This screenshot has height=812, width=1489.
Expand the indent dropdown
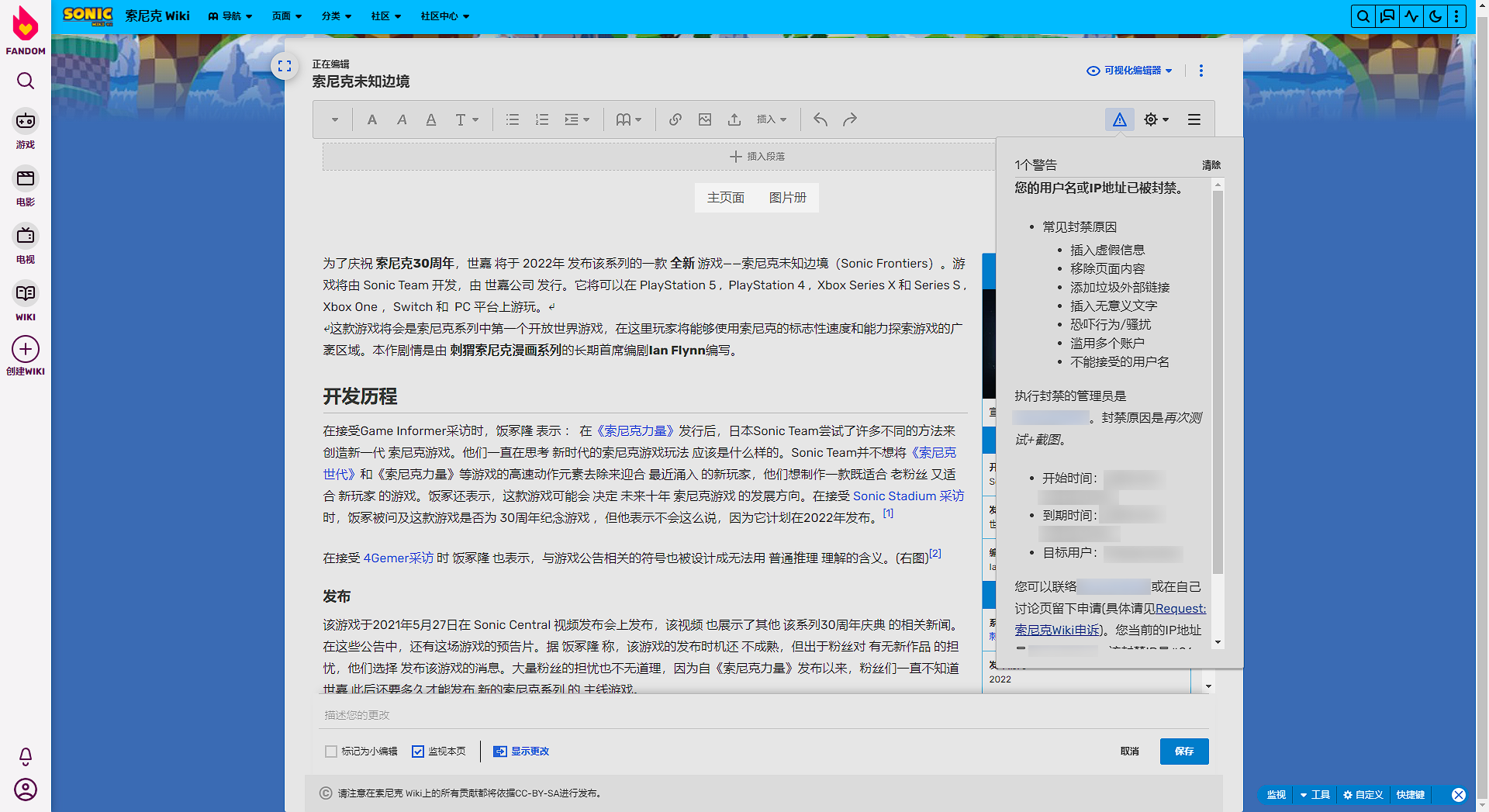577,119
